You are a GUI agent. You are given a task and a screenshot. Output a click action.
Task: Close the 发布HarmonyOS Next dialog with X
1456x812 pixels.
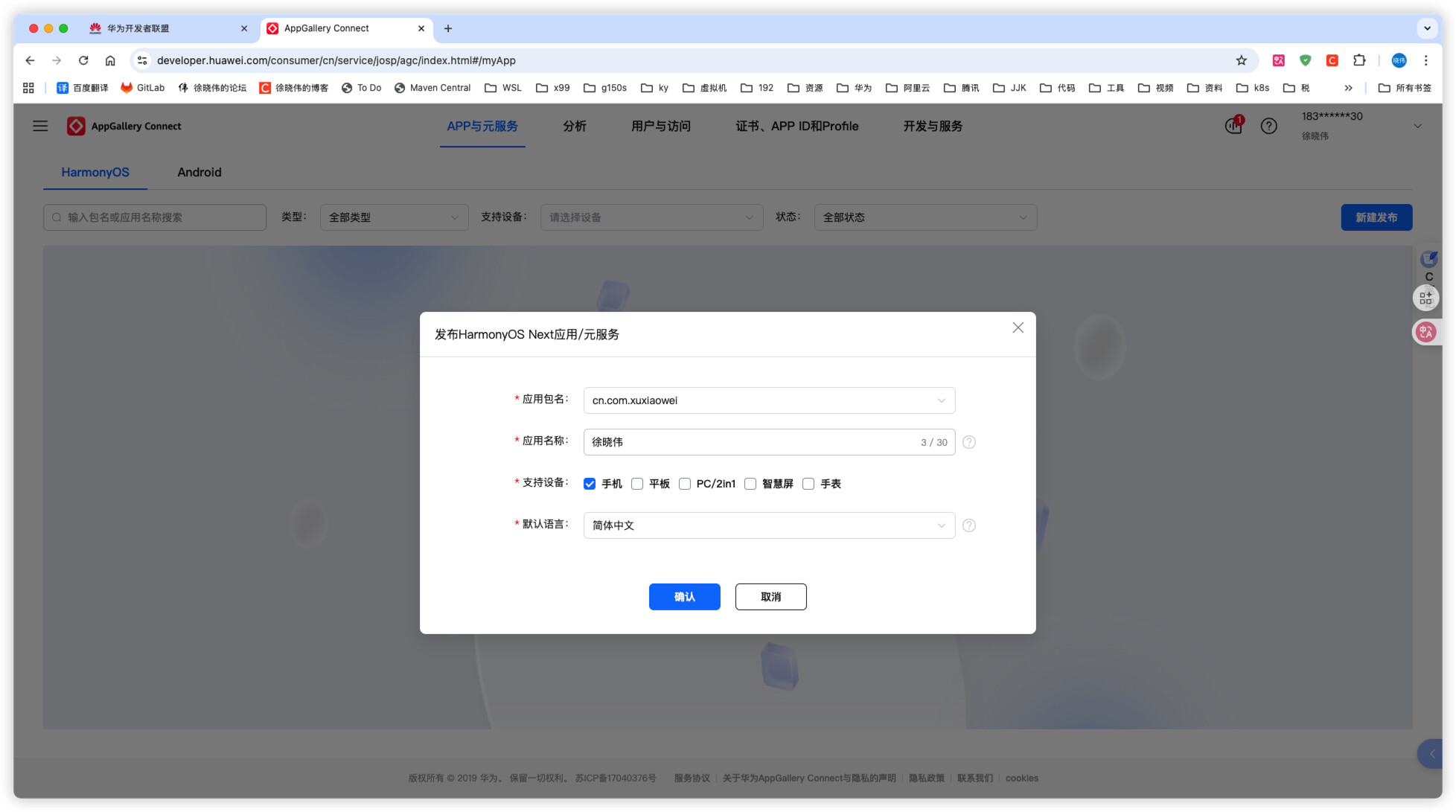click(1018, 327)
